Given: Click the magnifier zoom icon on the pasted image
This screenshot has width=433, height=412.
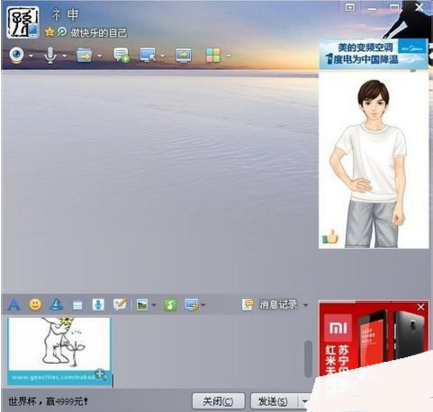Looking at the screenshot, I should tap(100, 375).
